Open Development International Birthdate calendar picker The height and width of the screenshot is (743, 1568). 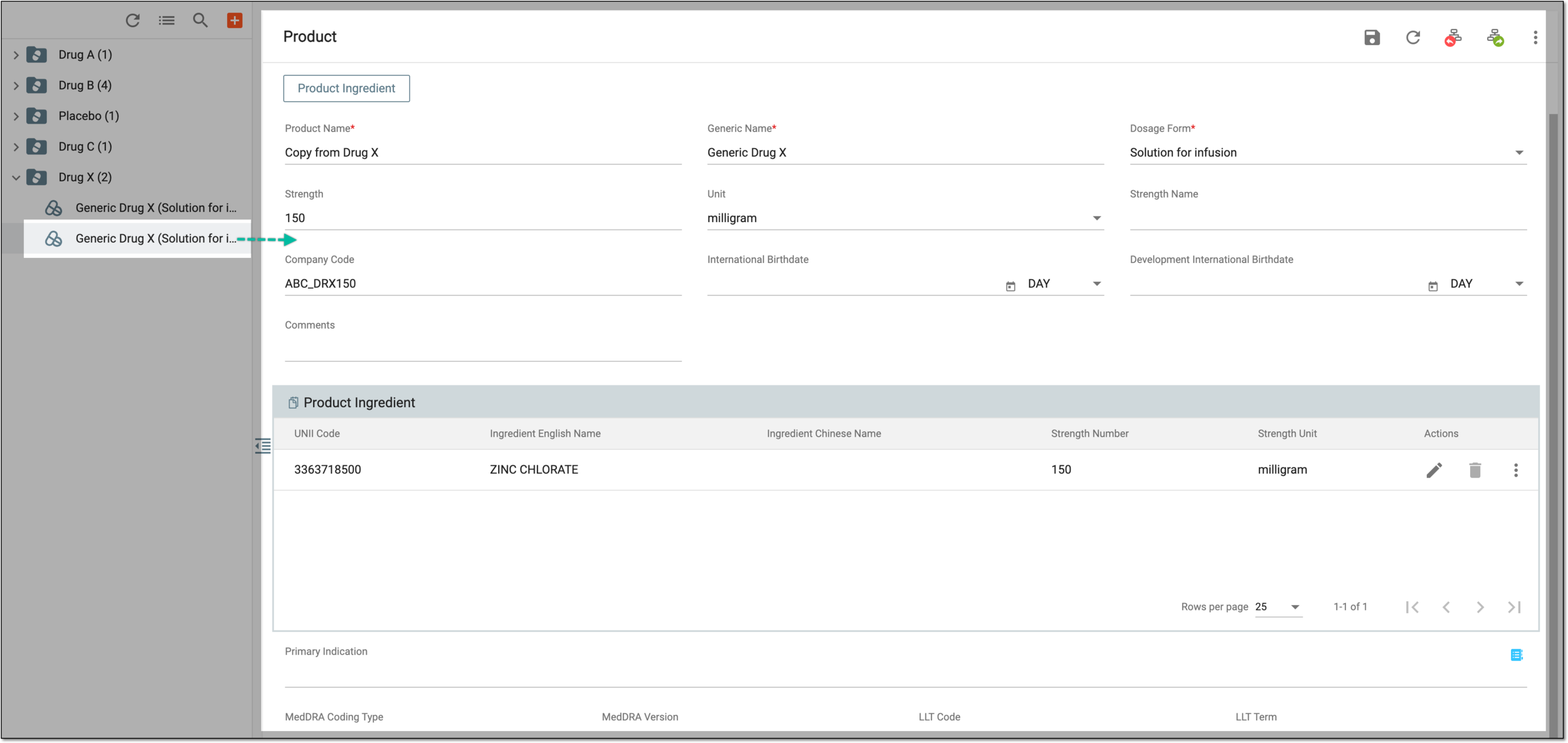[1433, 286]
